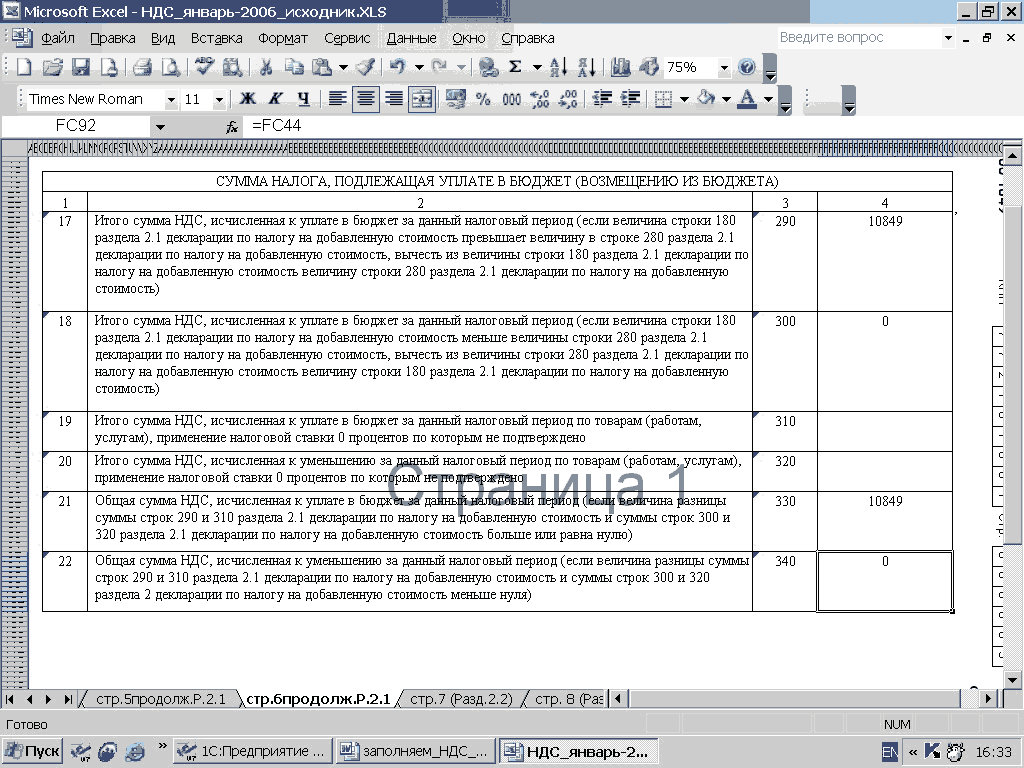Apply Percent Style formatting

(483, 99)
